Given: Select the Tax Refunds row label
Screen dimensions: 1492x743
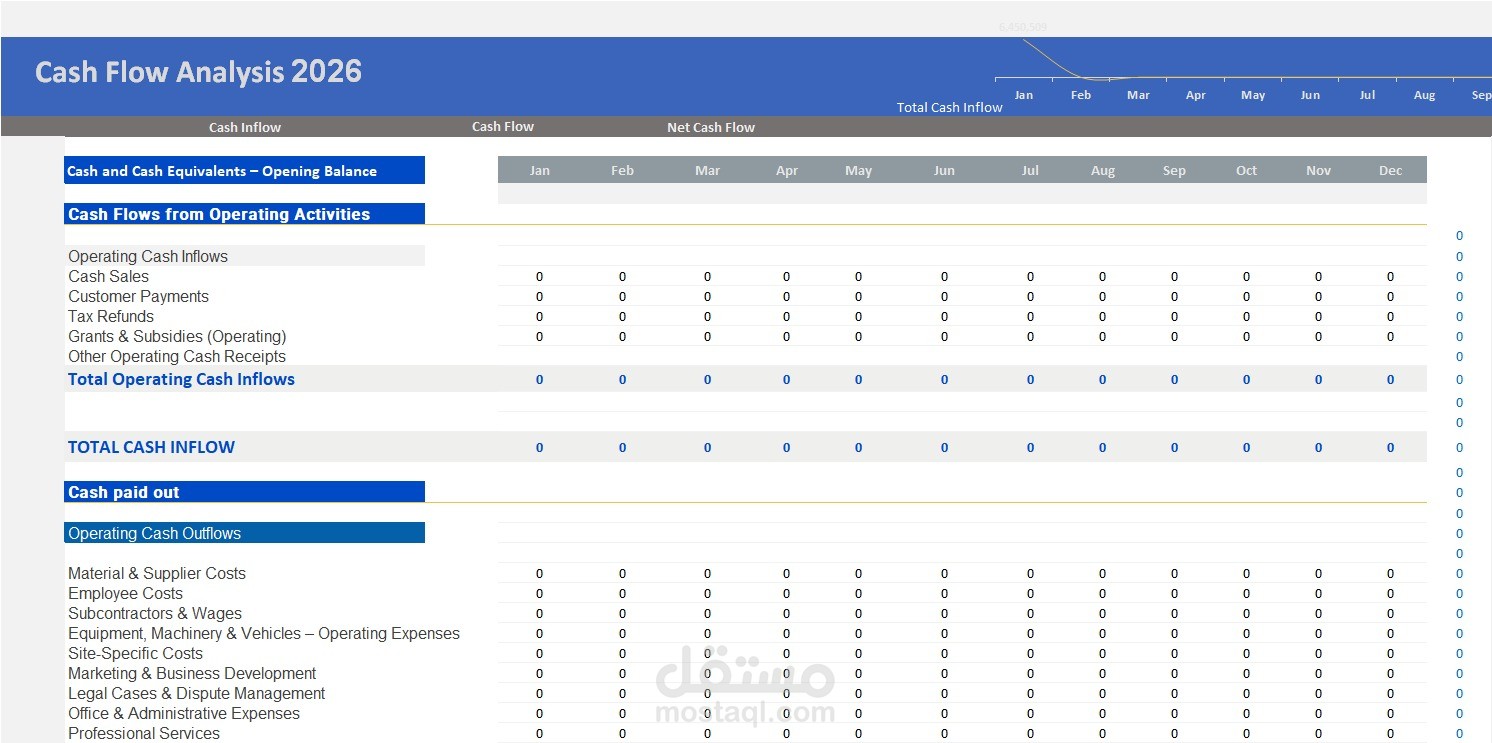Looking at the screenshot, I should 111,316.
